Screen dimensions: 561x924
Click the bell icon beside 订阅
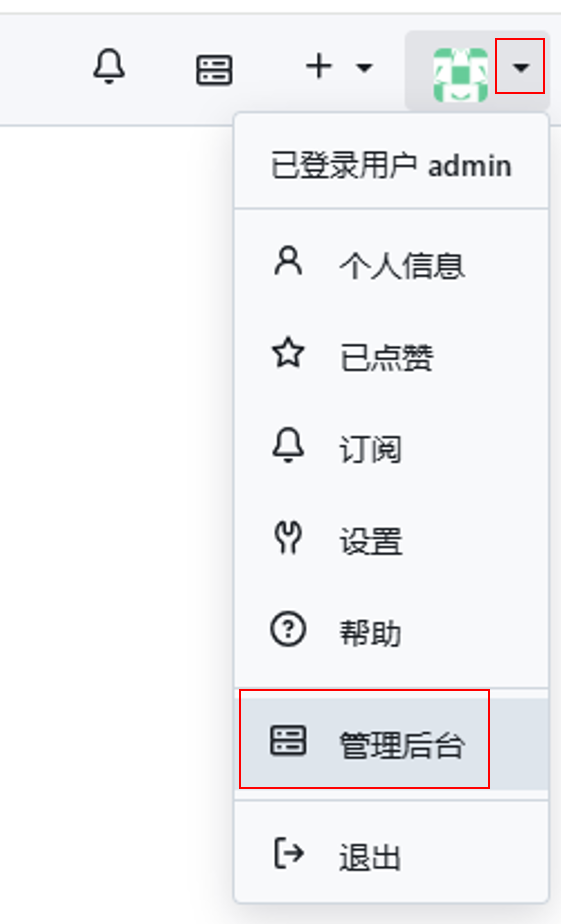pyautogui.click(x=288, y=445)
